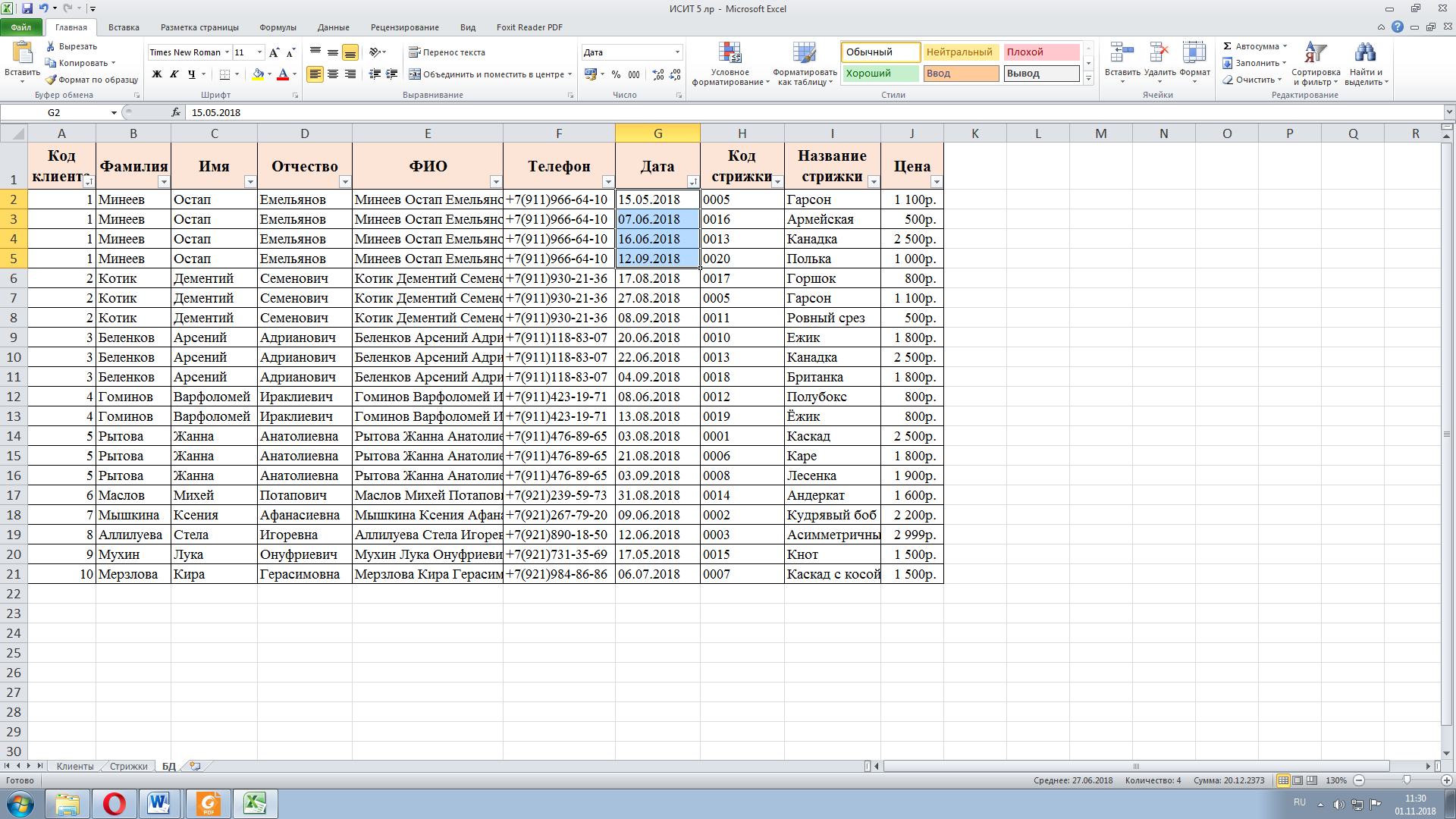The height and width of the screenshot is (819, 1456).
Task: Toggle Wrap Text option
Action: coord(447,52)
